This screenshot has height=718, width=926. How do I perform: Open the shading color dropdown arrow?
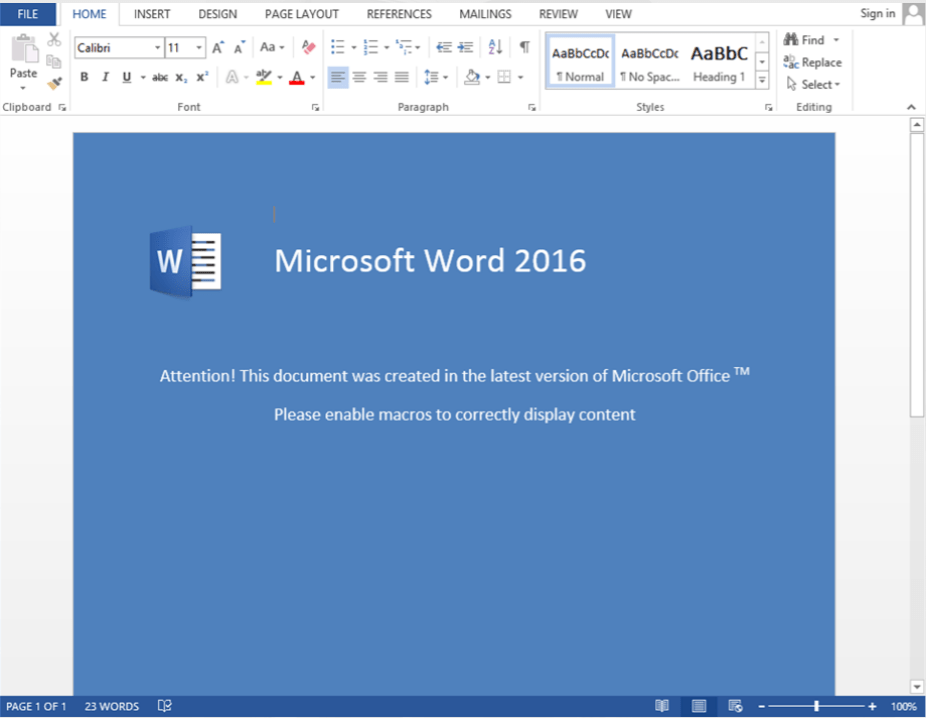tap(488, 77)
